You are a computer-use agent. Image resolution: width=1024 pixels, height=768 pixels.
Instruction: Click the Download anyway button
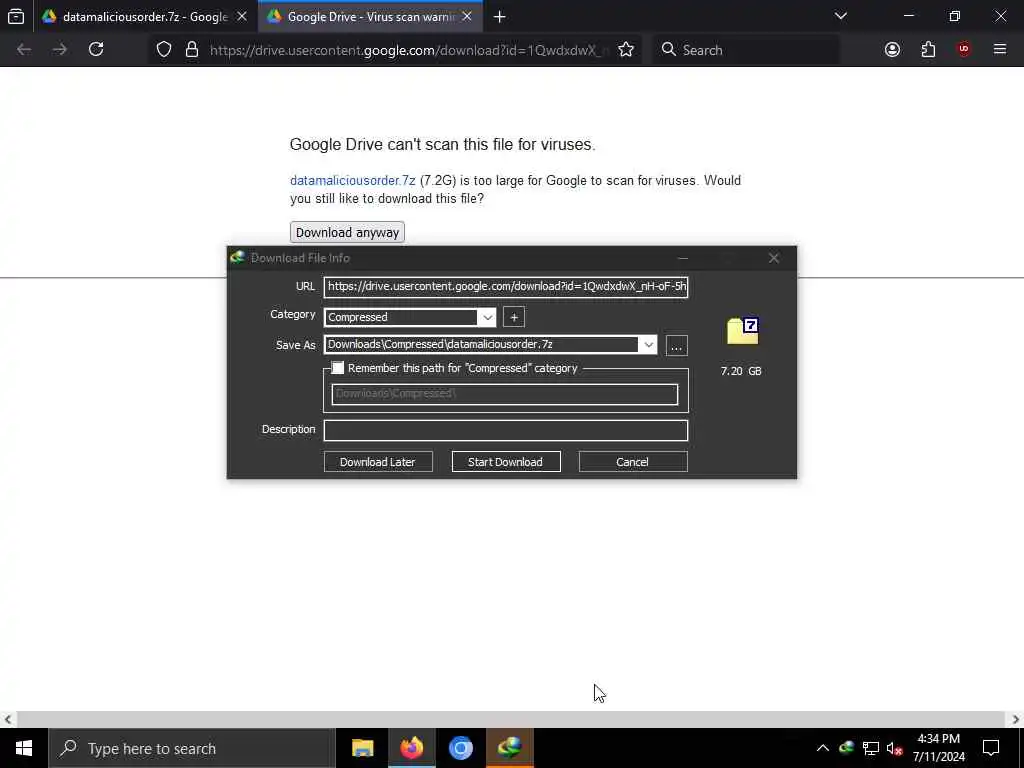click(x=347, y=232)
